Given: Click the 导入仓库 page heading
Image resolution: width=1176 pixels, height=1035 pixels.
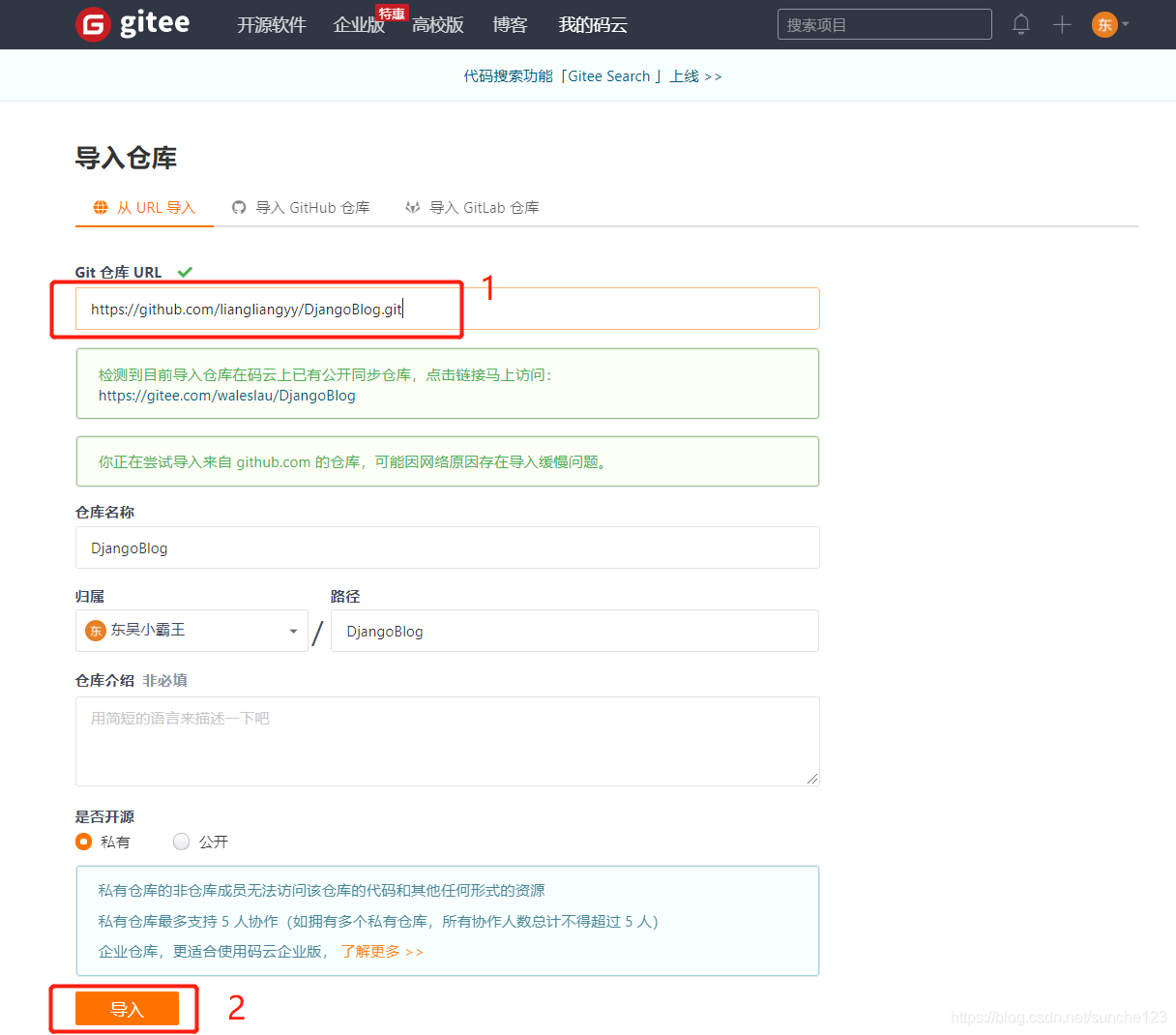Looking at the screenshot, I should pos(126,158).
